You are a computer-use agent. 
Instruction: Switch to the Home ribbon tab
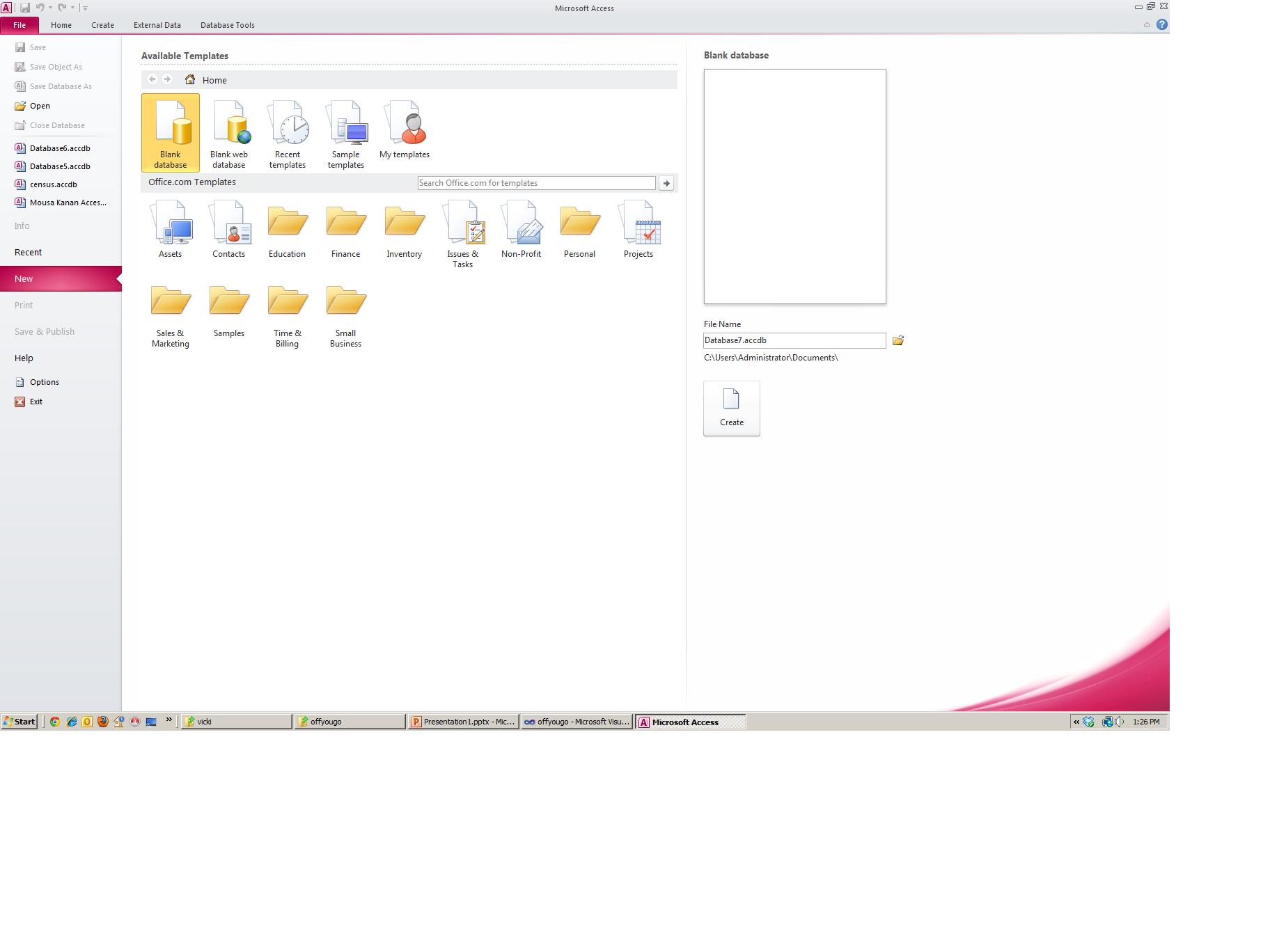61,25
